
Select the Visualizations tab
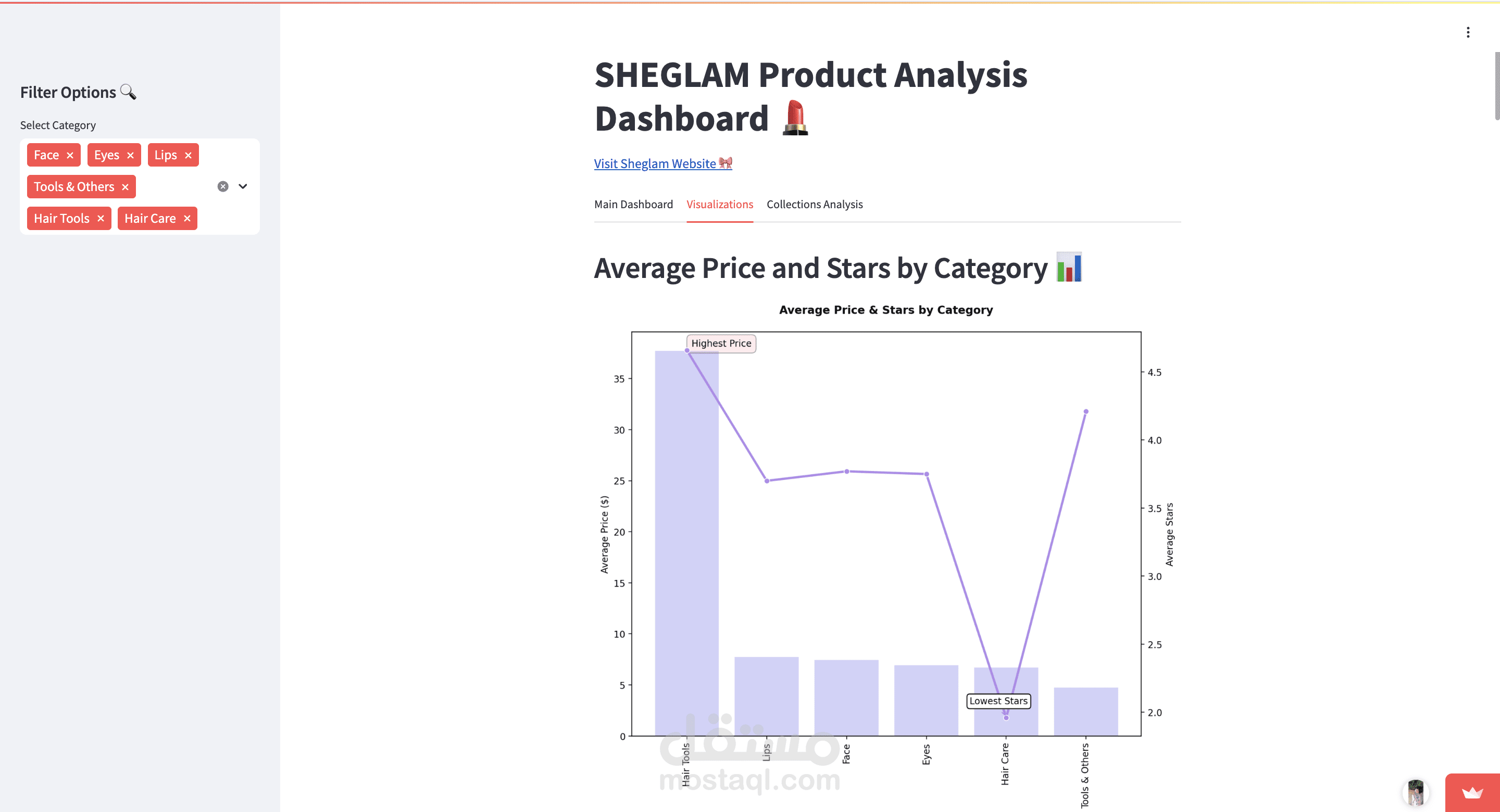720,205
